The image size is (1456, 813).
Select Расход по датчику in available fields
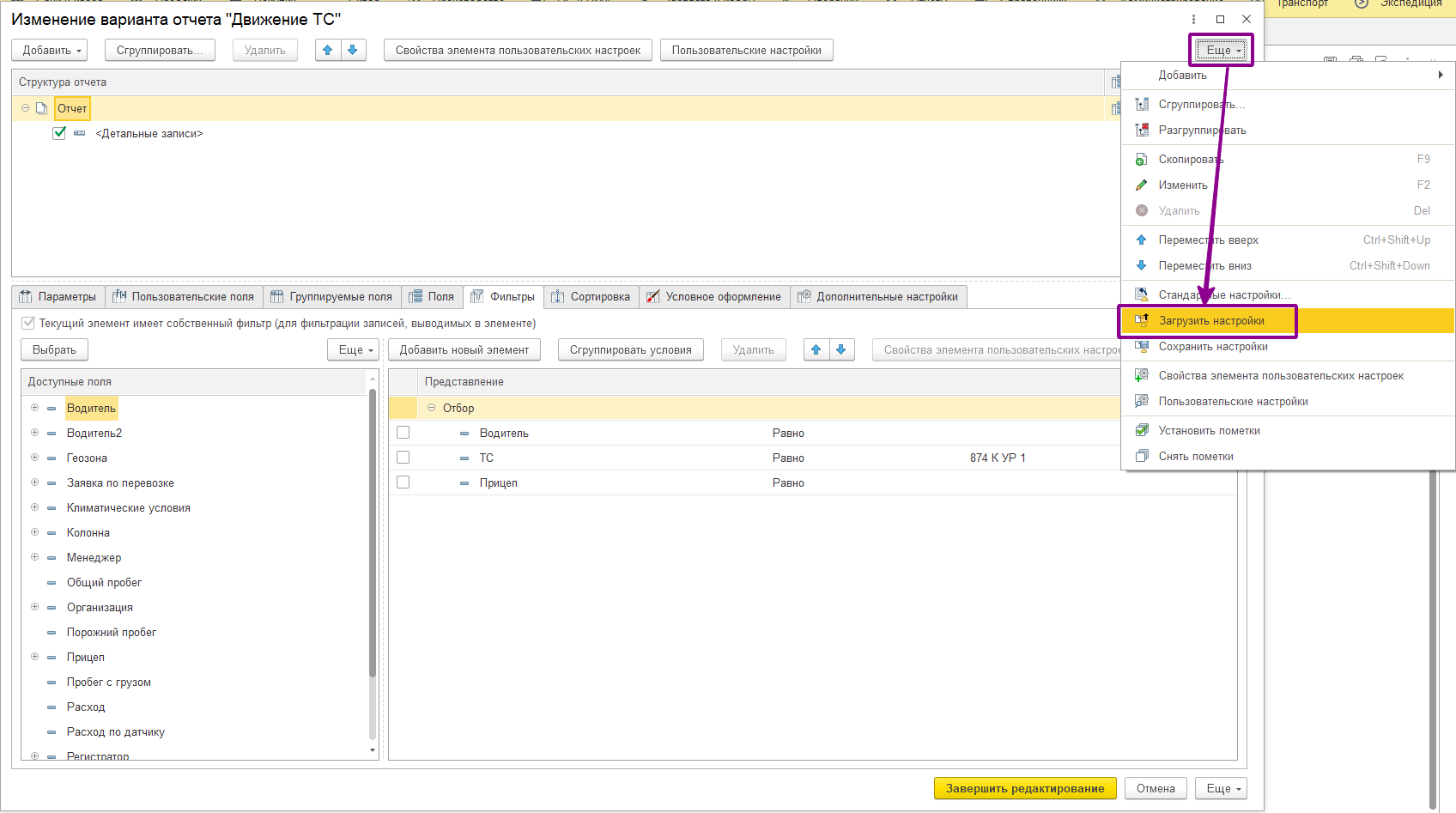click(x=116, y=731)
